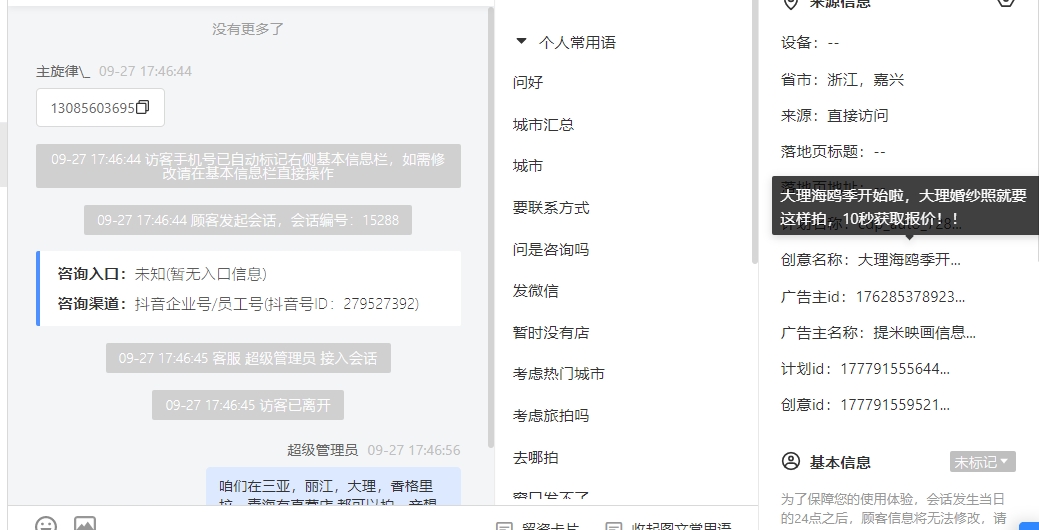Screen dimensions: 1039x530
Task: Click the 客服 超级管理员 接入会话 message
Action: point(248,358)
